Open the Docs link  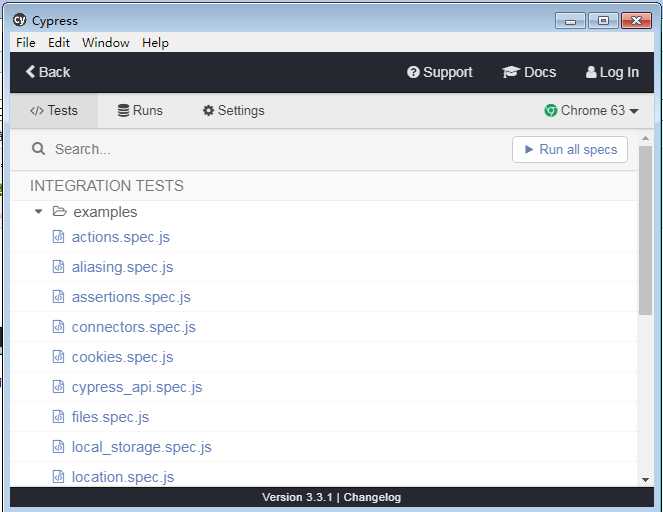tap(529, 72)
